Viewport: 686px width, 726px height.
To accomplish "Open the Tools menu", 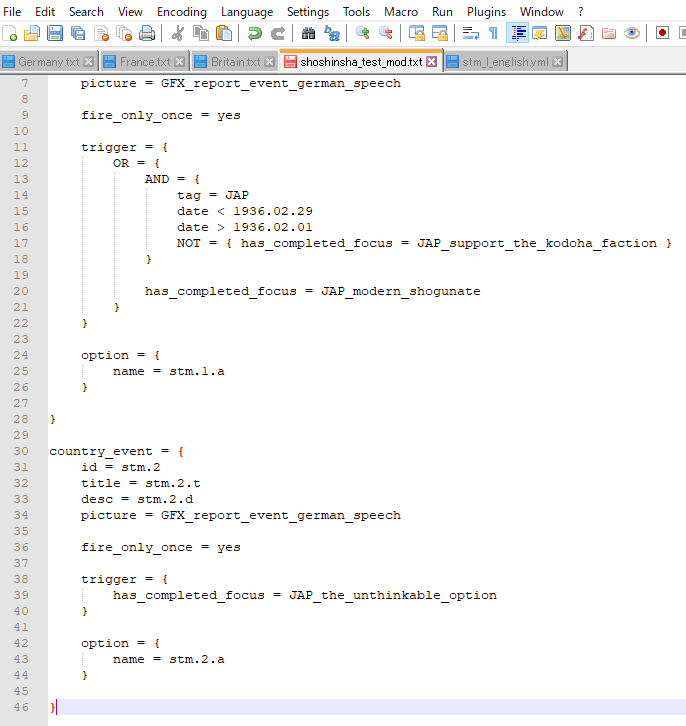I will pos(356,12).
